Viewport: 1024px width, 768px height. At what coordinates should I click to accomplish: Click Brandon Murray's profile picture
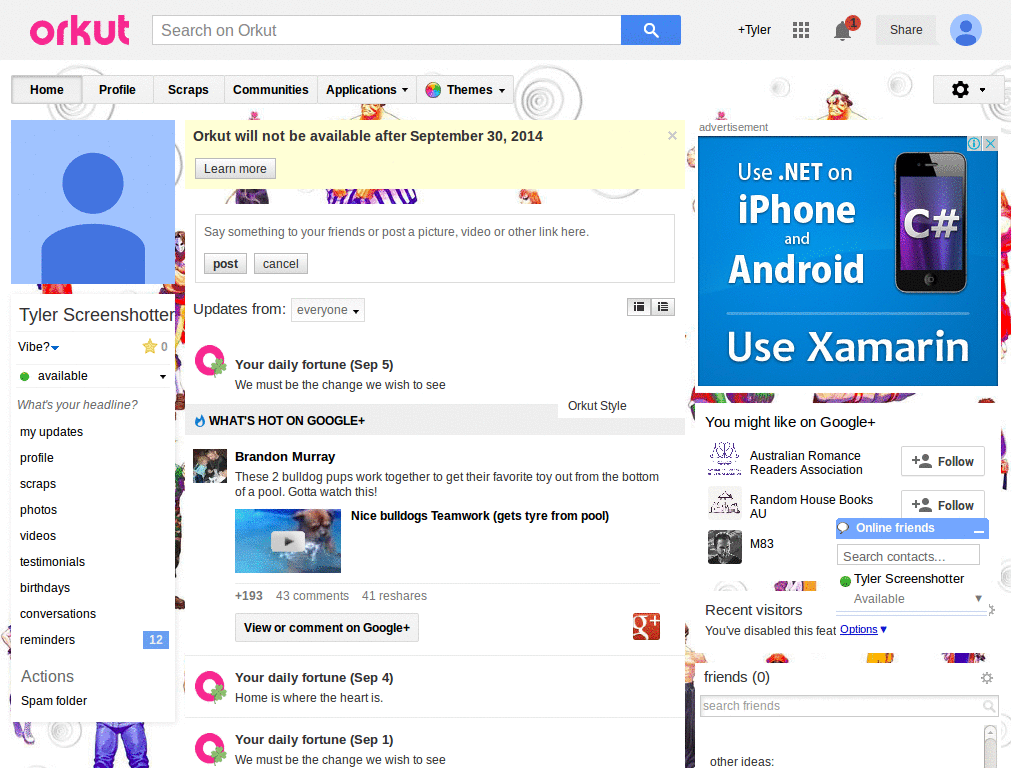210,466
